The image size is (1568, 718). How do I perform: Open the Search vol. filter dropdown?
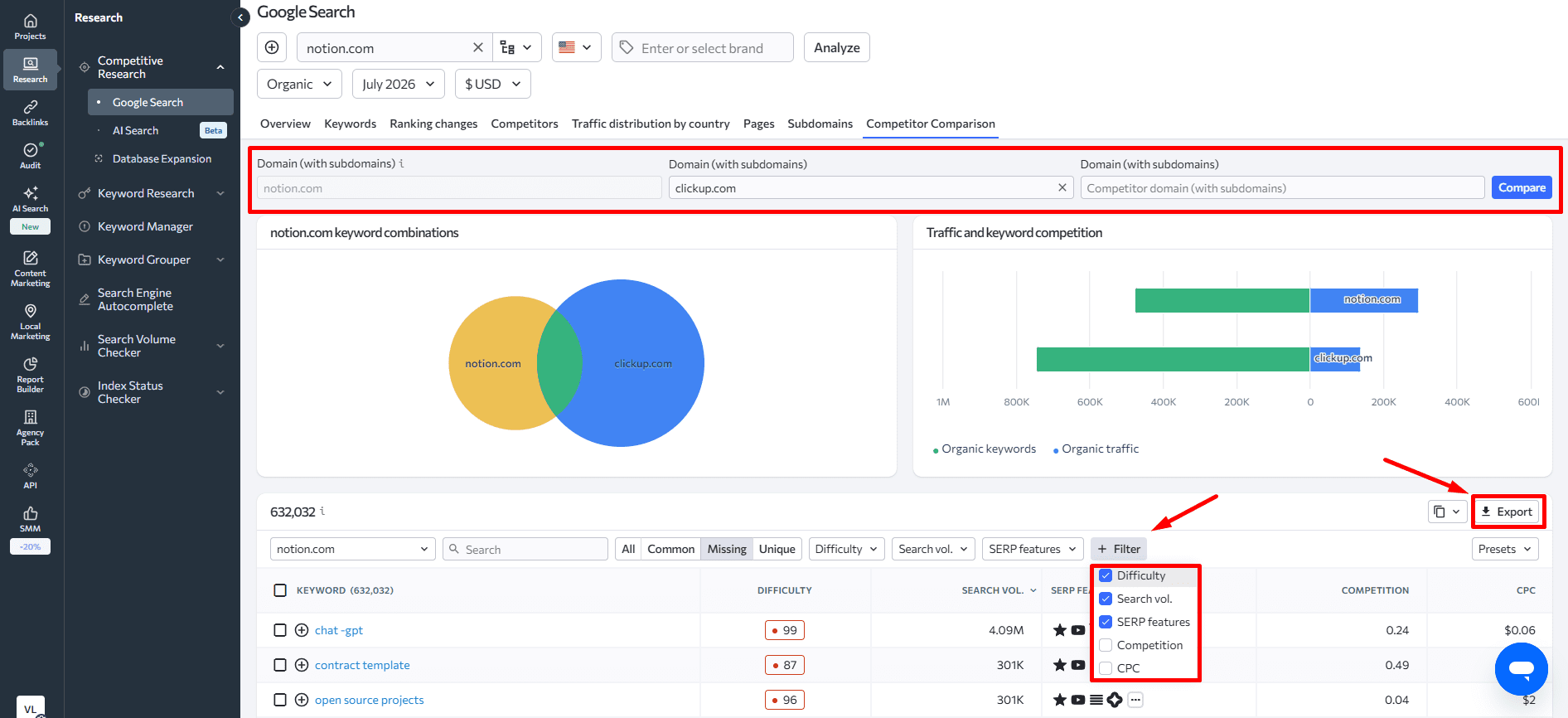coord(933,549)
